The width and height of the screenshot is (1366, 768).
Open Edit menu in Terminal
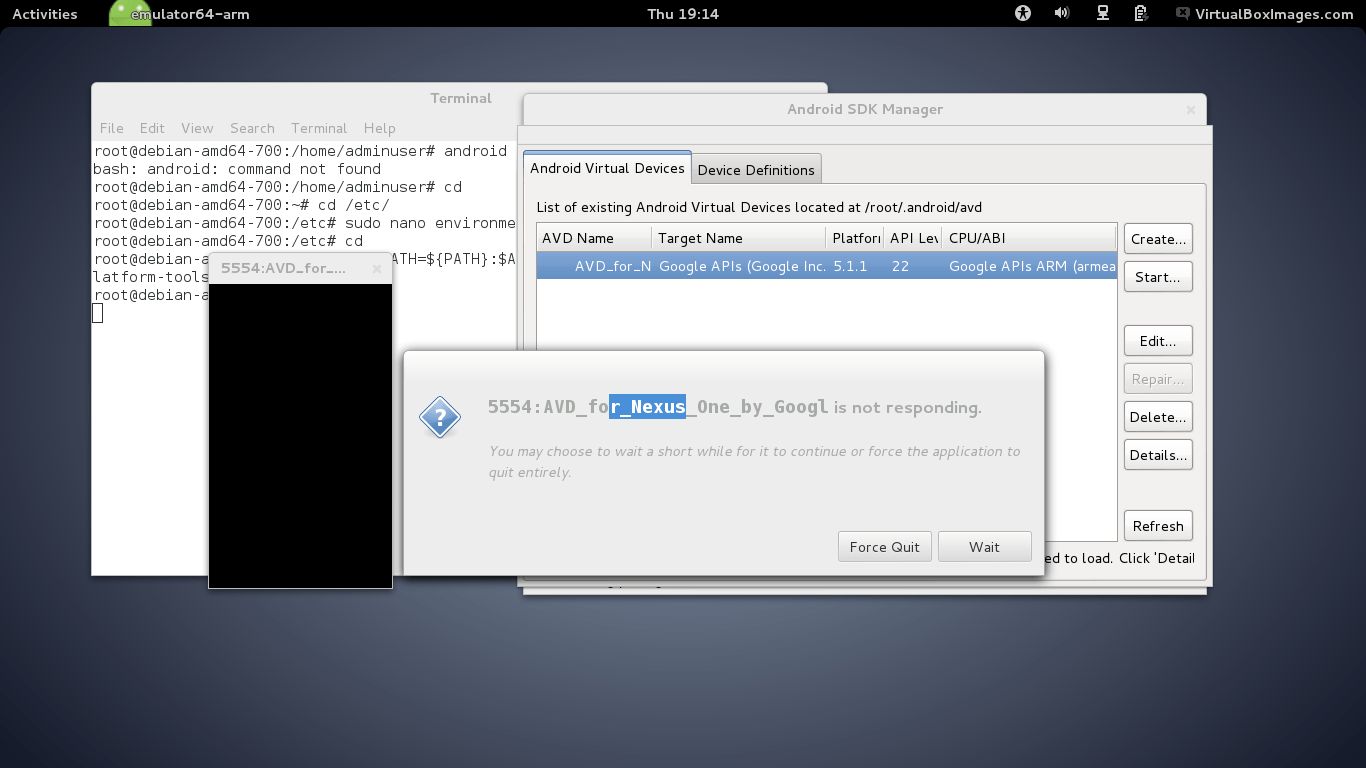coord(152,128)
